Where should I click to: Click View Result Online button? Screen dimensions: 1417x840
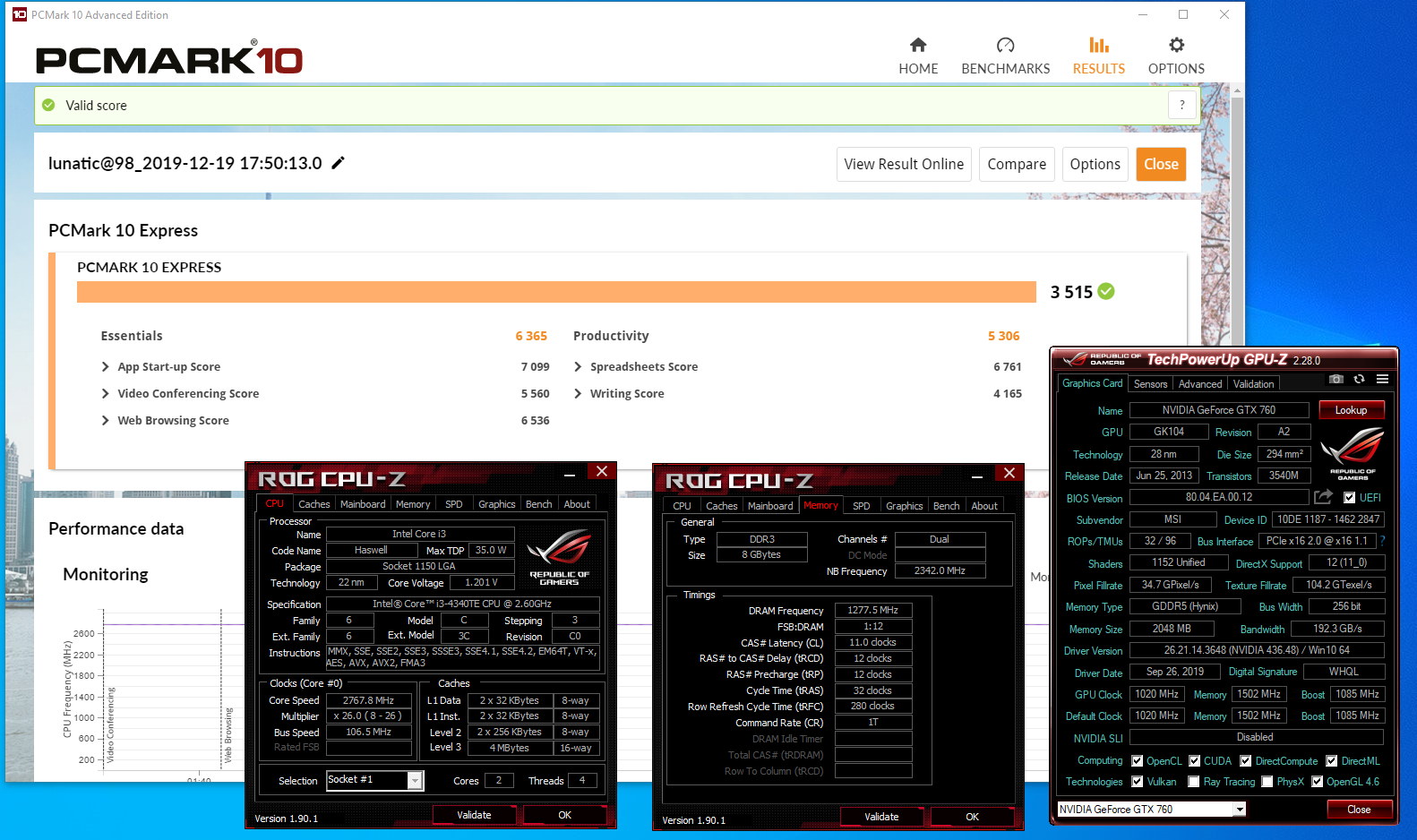coord(904,164)
